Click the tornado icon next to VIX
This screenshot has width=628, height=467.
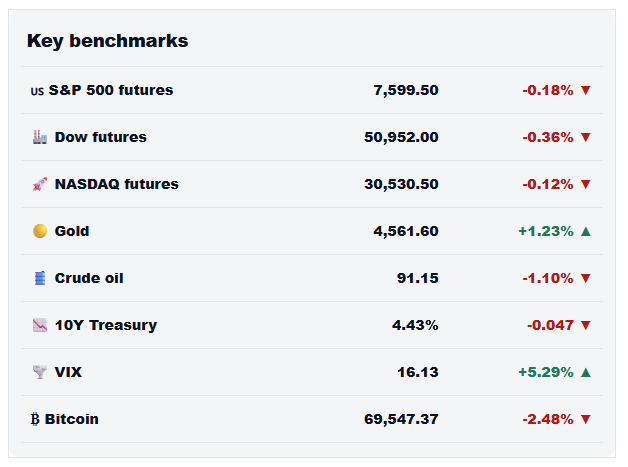click(x=40, y=372)
